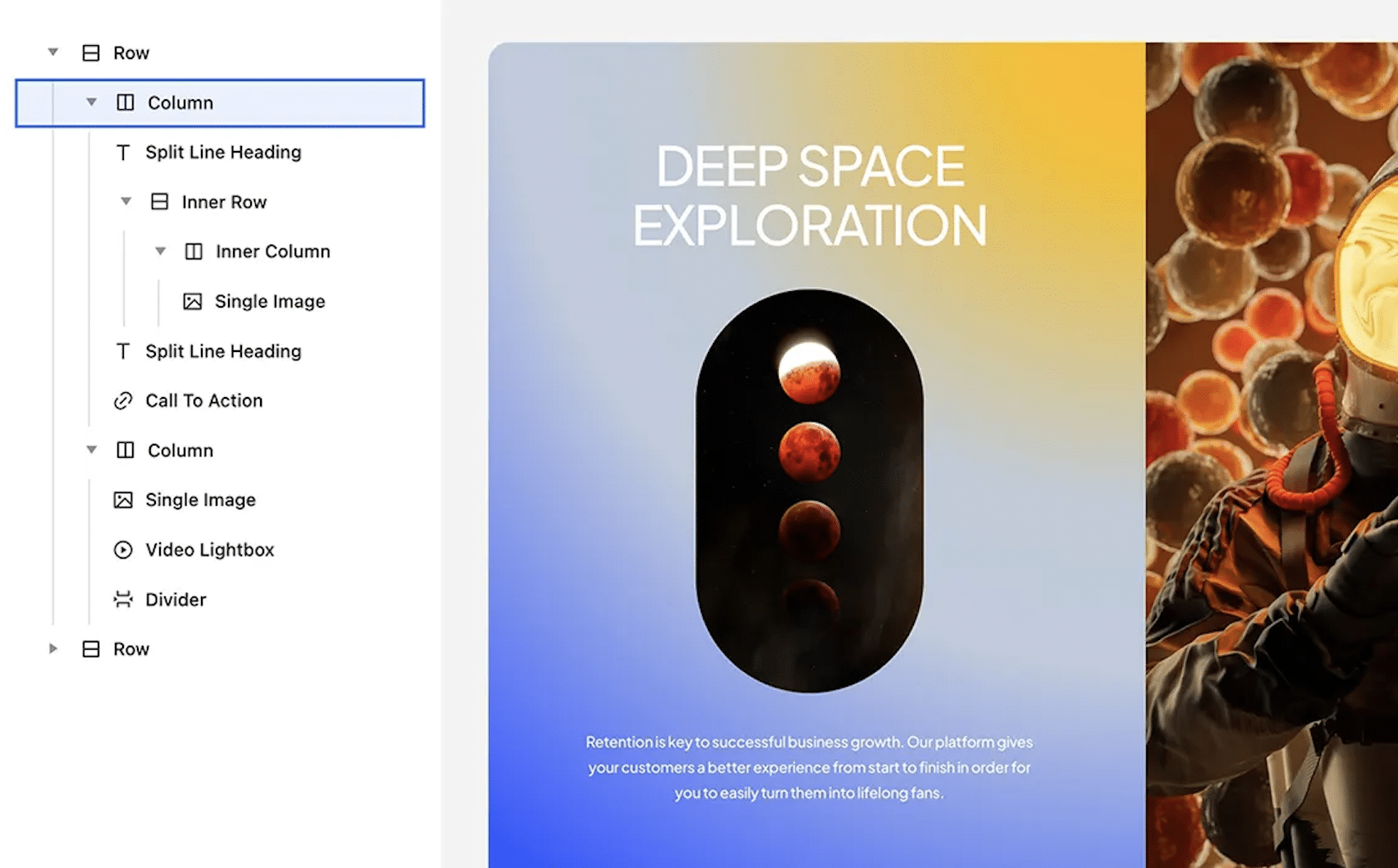Viewport: 1398px width, 868px height.
Task: Expand the bottom Row tree item
Action: click(53, 649)
